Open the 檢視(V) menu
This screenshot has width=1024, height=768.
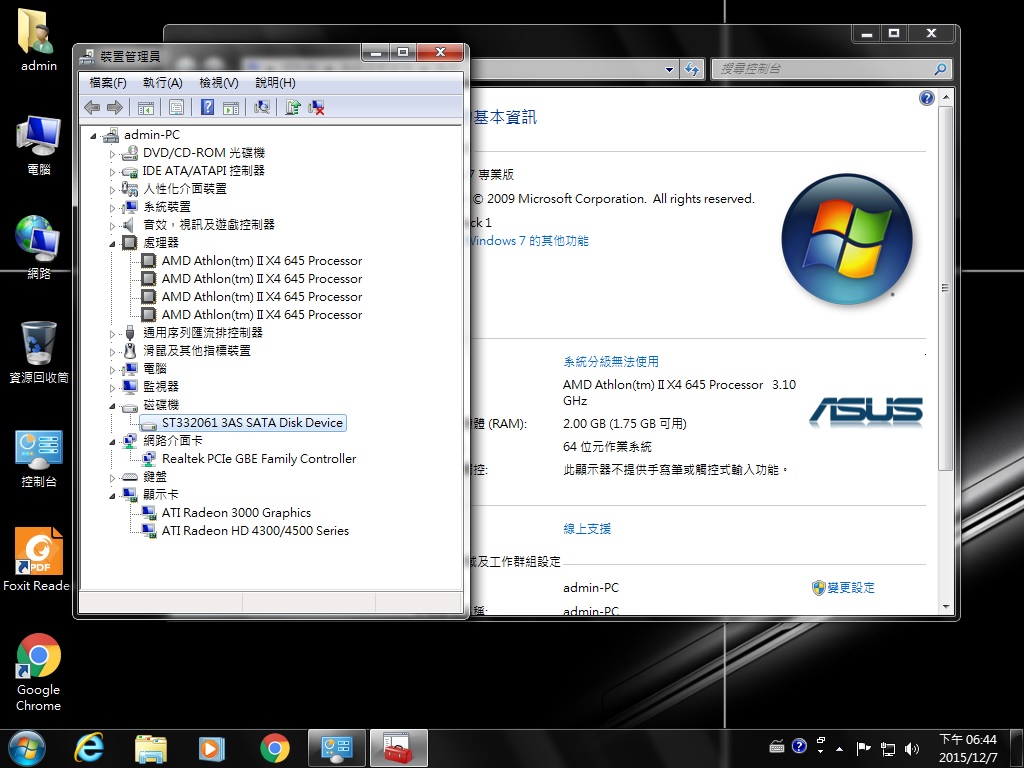pyautogui.click(x=218, y=83)
